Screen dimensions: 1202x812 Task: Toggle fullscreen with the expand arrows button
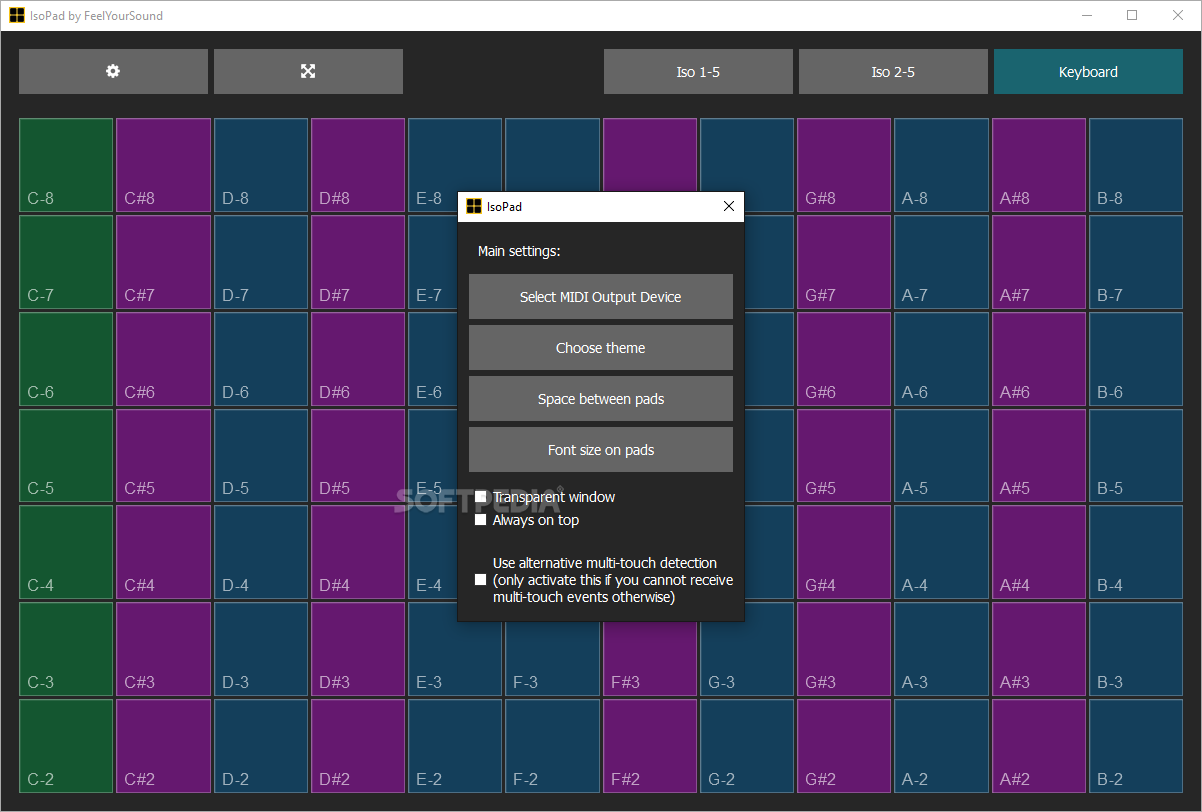[308, 72]
